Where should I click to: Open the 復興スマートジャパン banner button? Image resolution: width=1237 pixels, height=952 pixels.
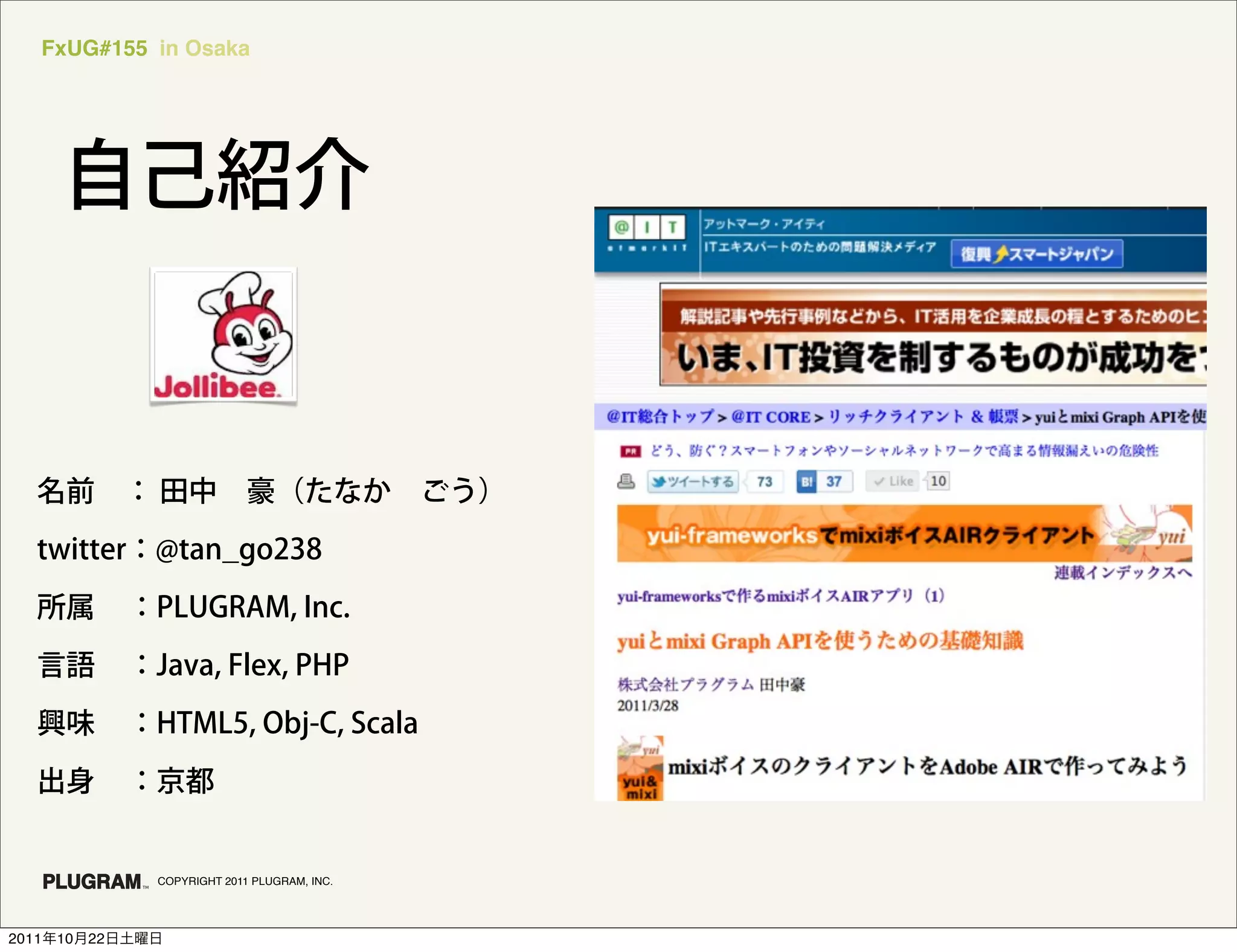click(x=1036, y=254)
